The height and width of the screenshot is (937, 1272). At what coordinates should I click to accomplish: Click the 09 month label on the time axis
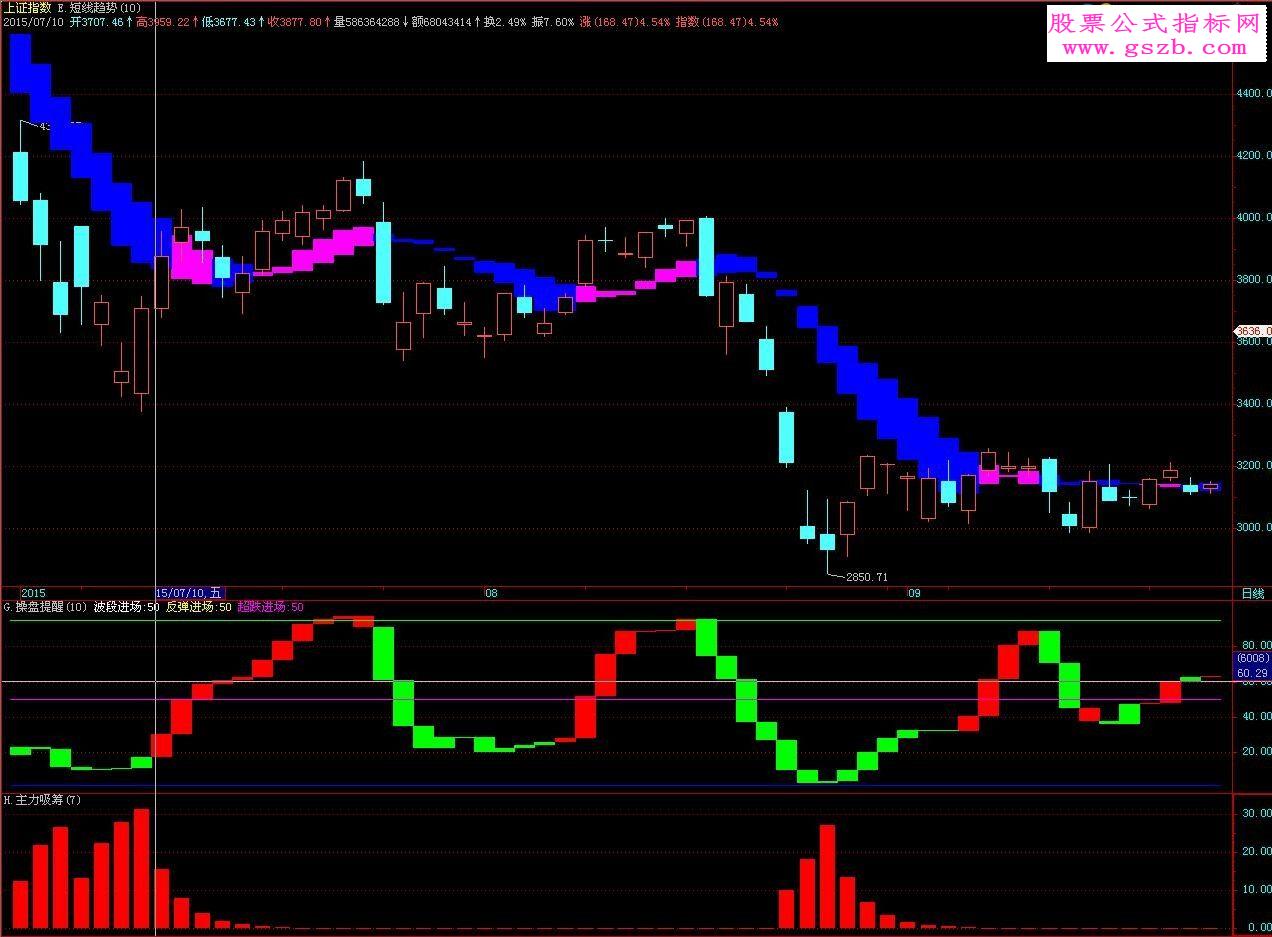[x=913, y=593]
